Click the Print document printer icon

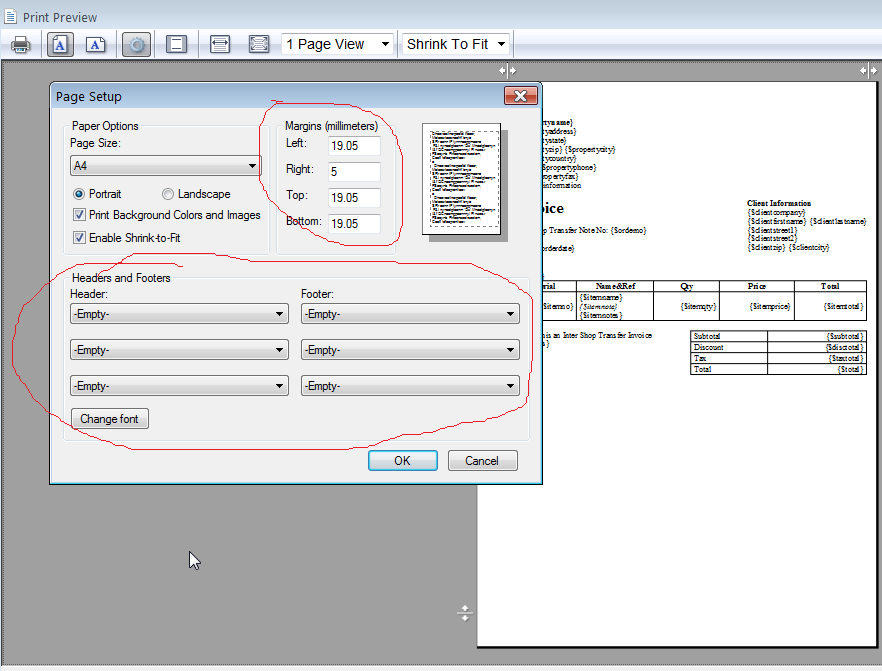tap(20, 44)
